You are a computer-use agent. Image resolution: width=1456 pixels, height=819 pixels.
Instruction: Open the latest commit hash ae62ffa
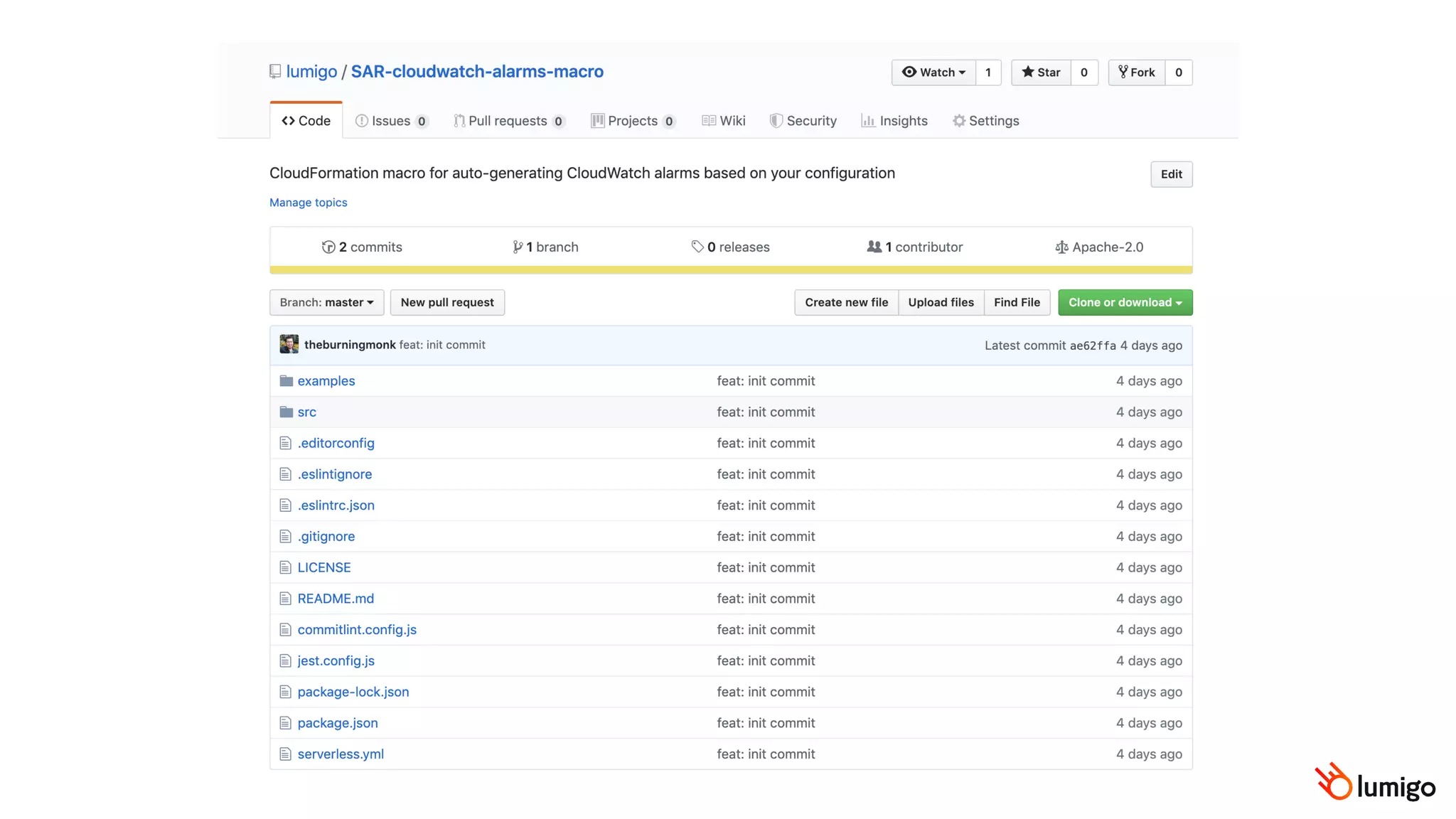tap(1093, 346)
